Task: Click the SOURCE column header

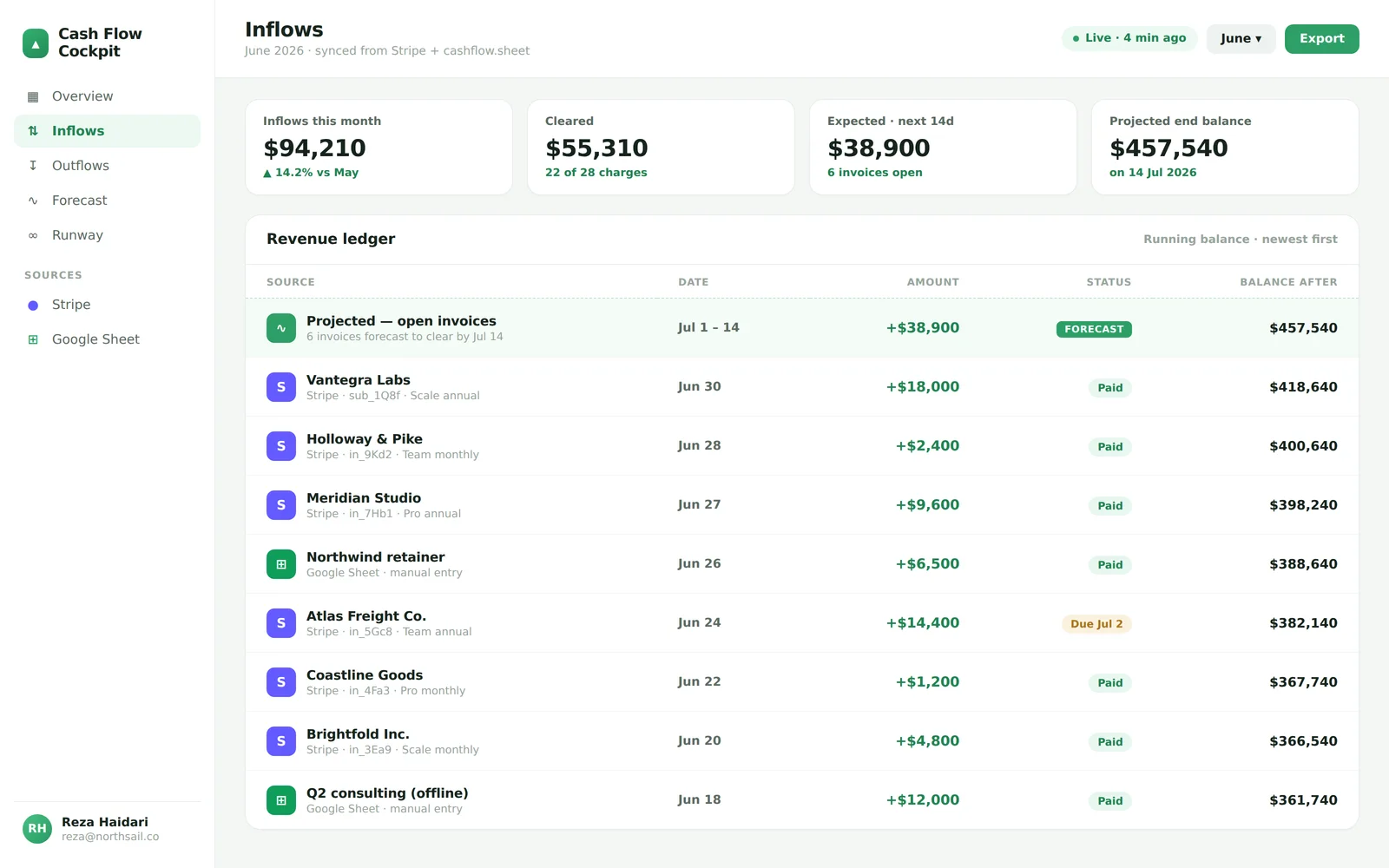Action: (291, 282)
